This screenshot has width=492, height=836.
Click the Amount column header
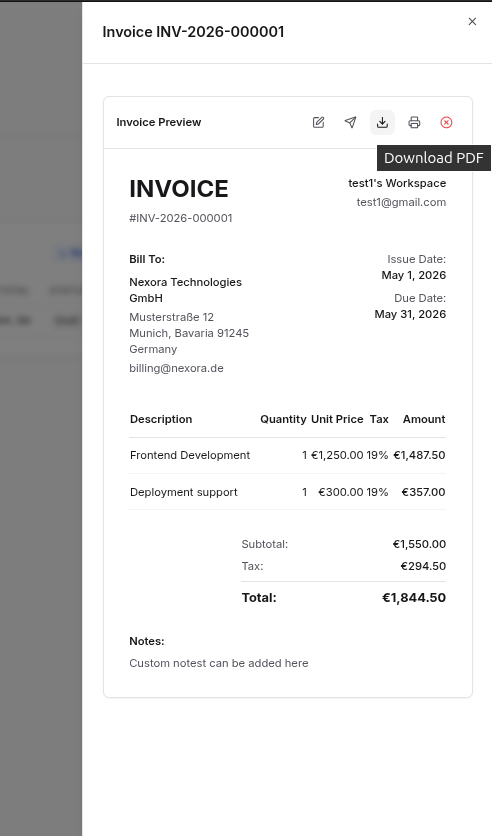coord(424,419)
